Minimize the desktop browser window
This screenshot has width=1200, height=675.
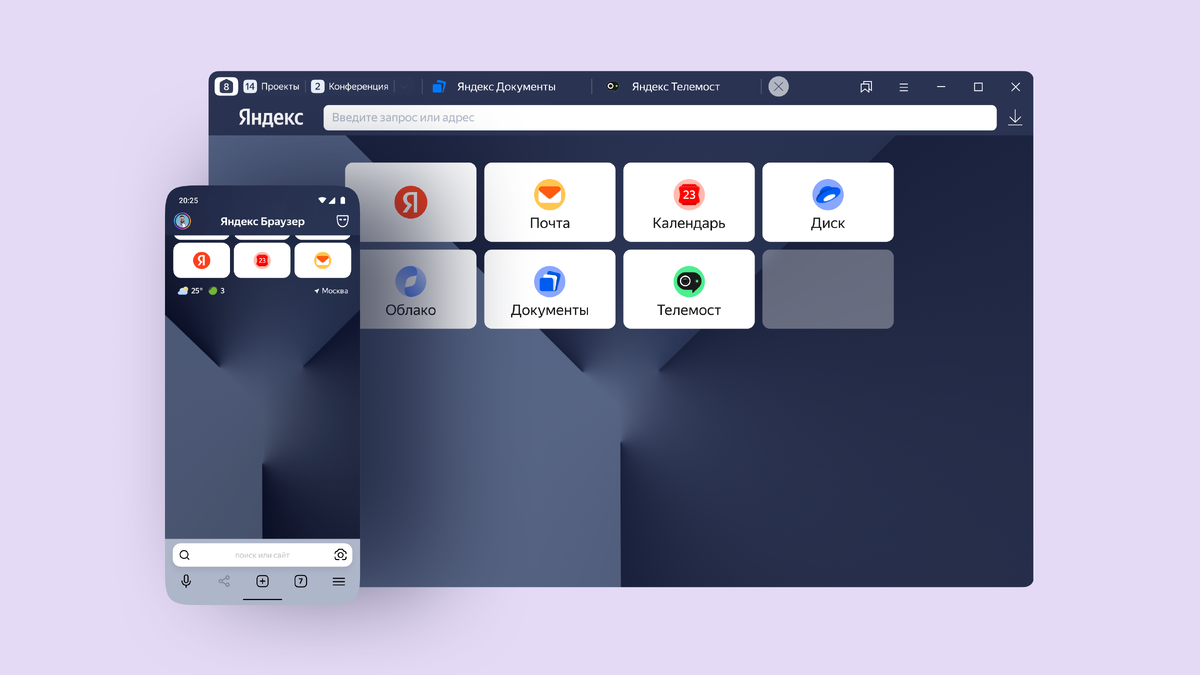coord(941,87)
